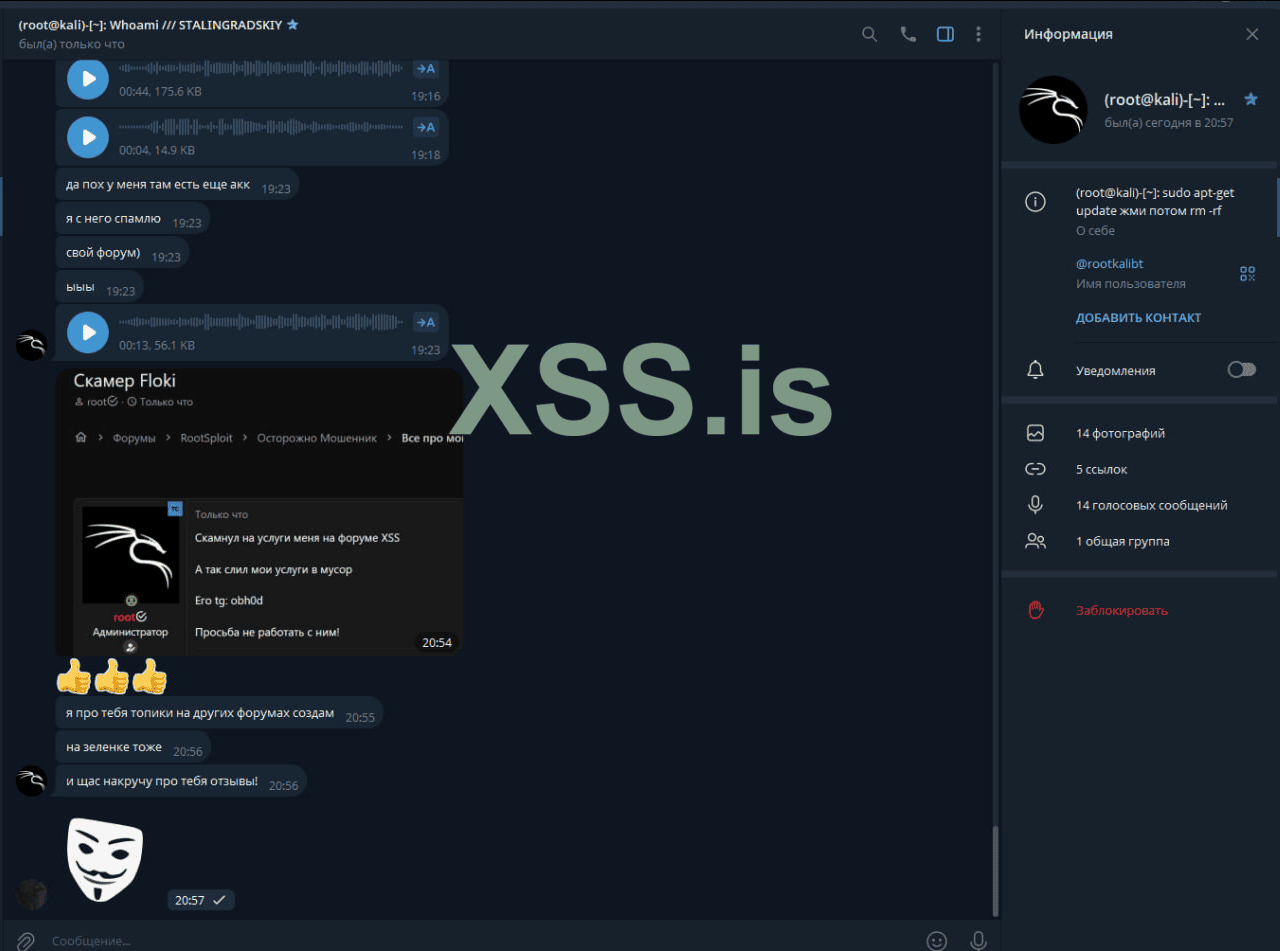Open search in this chat
1280x951 pixels.
[x=869, y=34]
